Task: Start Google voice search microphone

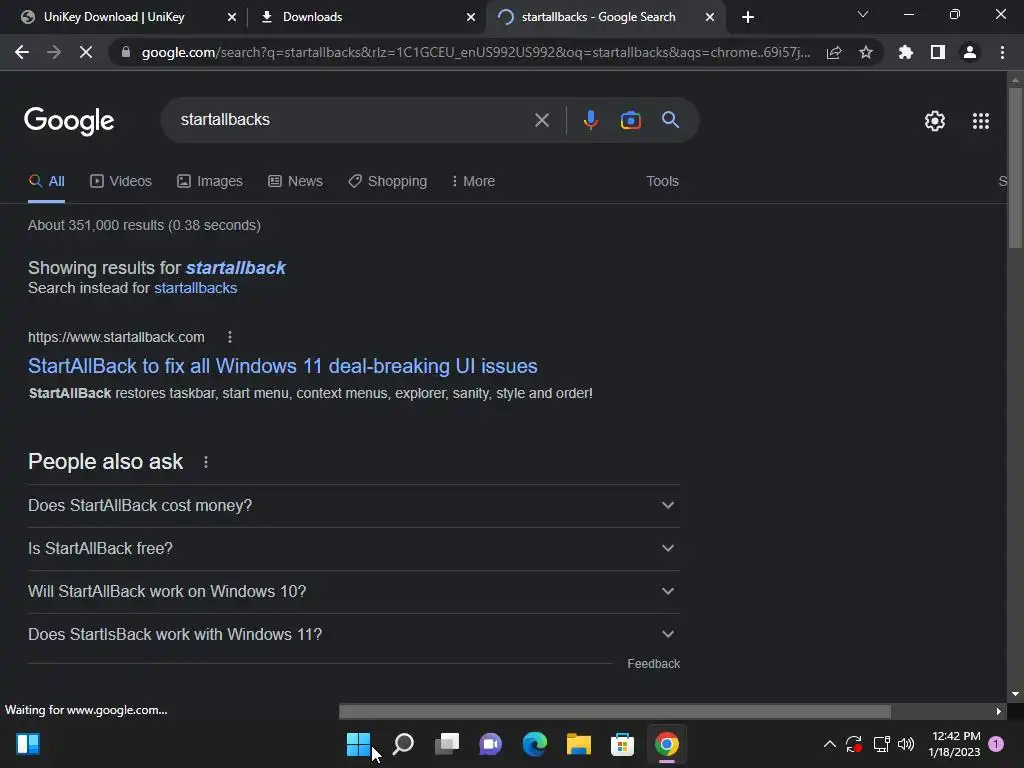Action: (x=590, y=120)
